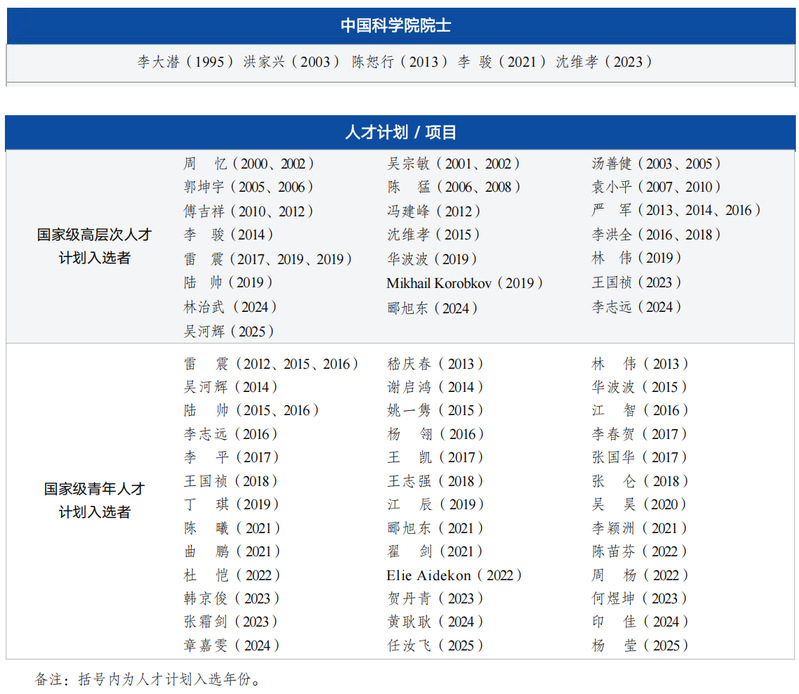The image size is (799, 694).
Task: Select 汤善健（2003、2005）entry
Action: pyautogui.click(x=656, y=163)
